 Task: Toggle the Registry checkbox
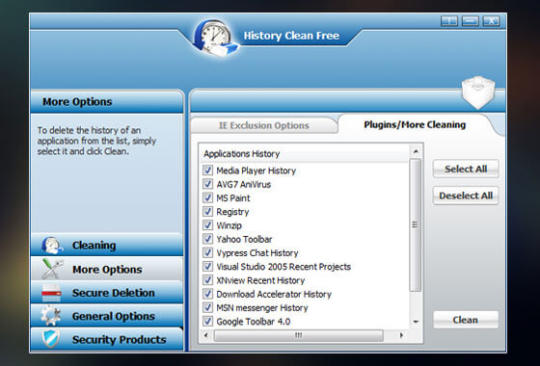207,211
